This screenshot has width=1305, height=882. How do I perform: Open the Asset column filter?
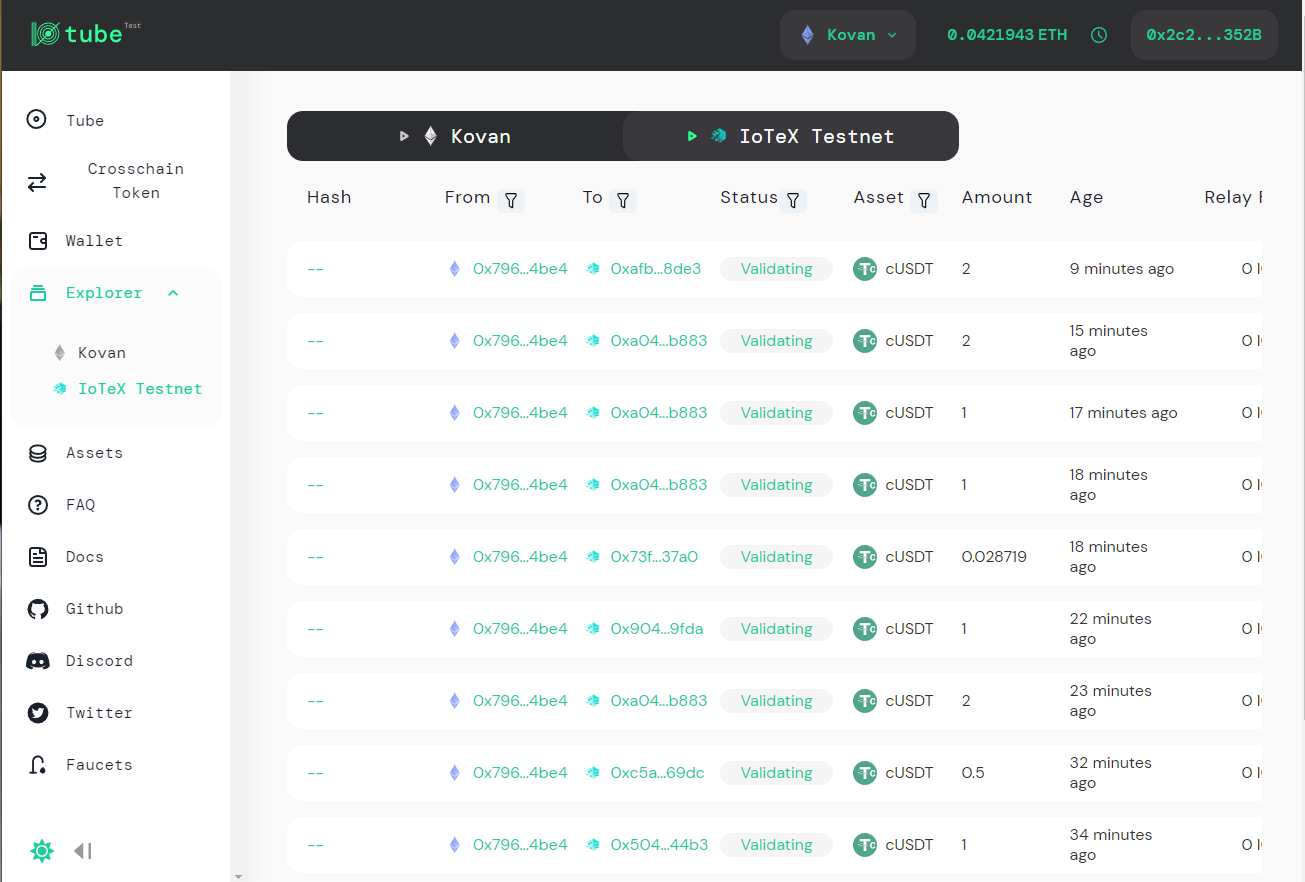pos(924,200)
